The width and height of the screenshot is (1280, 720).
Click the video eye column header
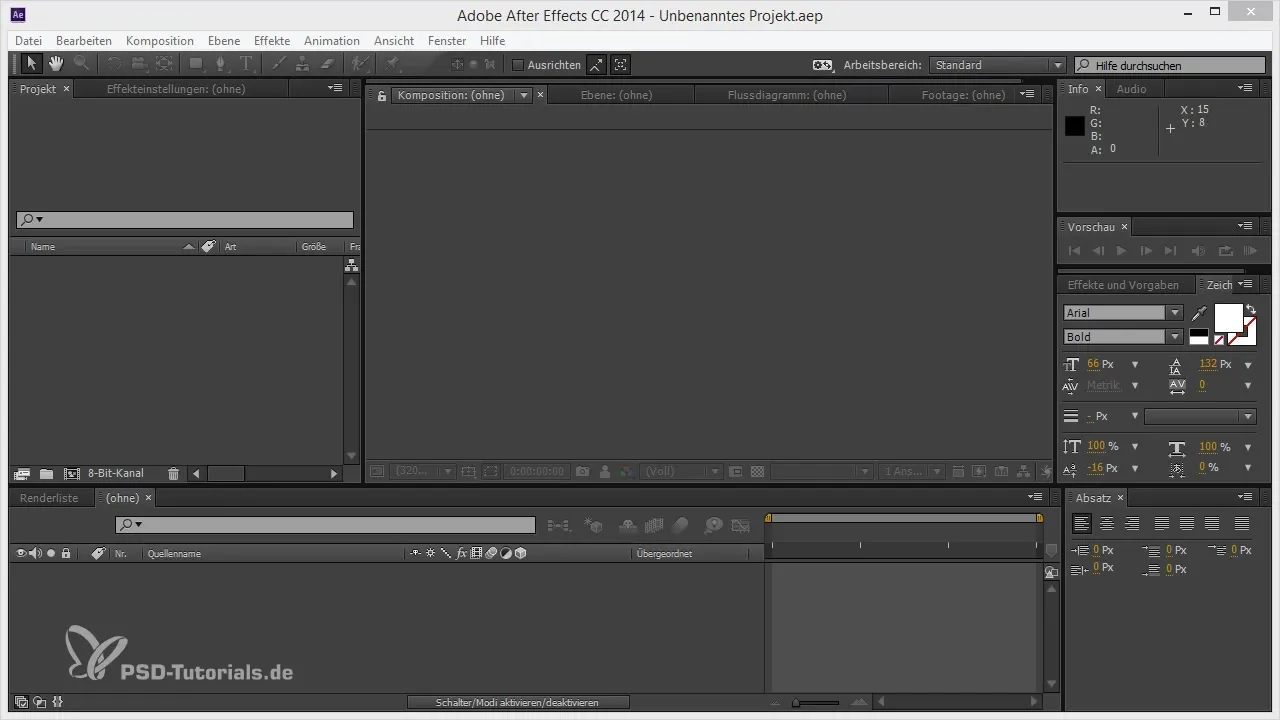(21, 553)
